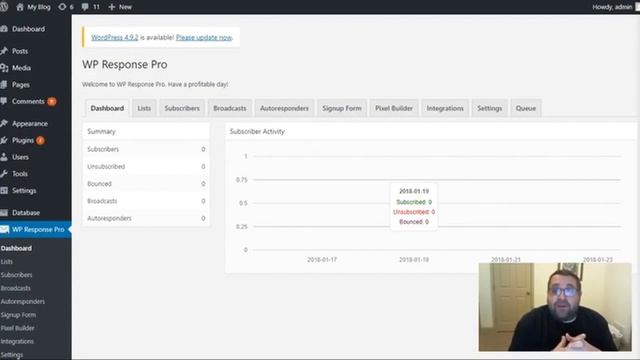Click the orange Plugins update badge

point(40,140)
